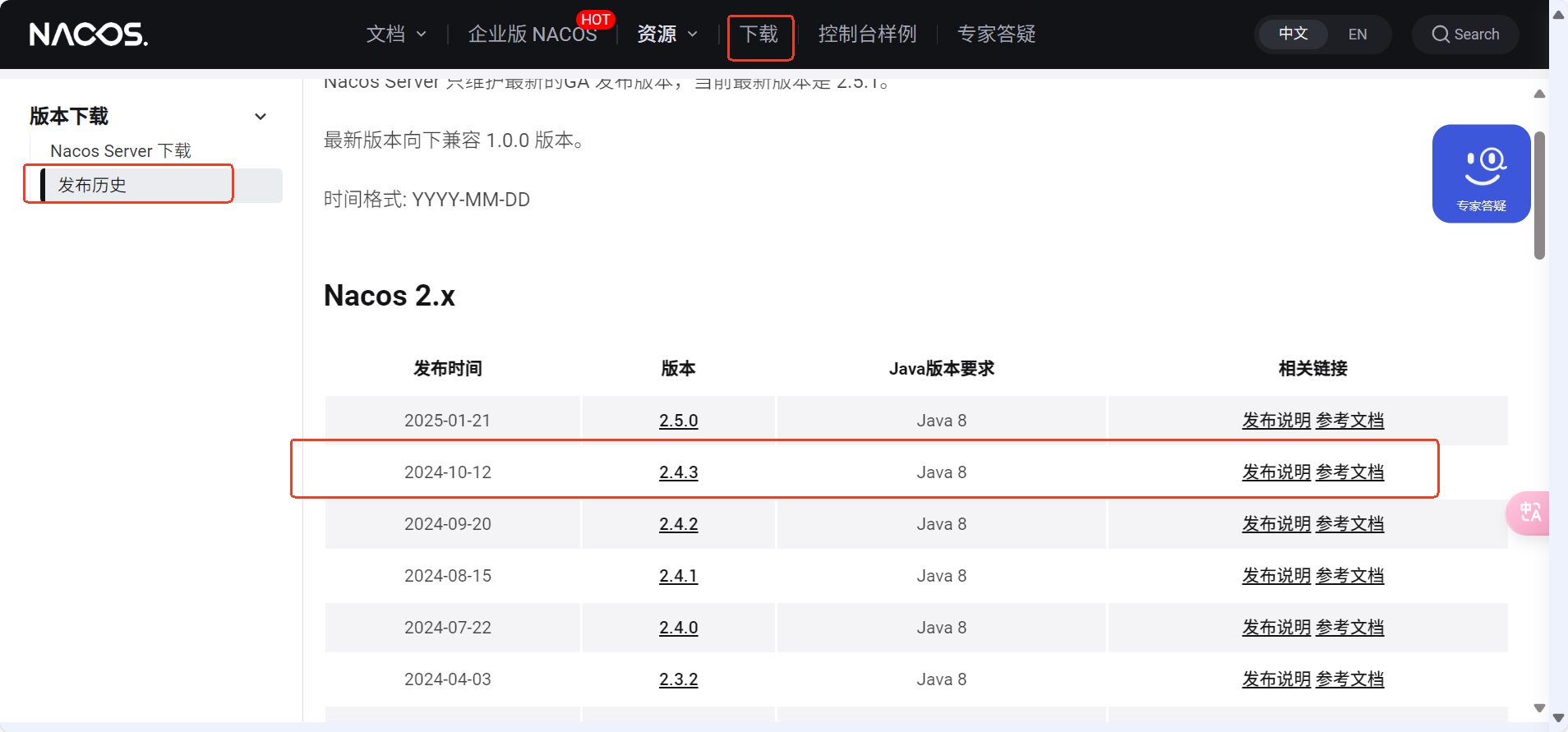Click the Nacos 2.x heading
This screenshot has height=732, width=1568.
(390, 296)
